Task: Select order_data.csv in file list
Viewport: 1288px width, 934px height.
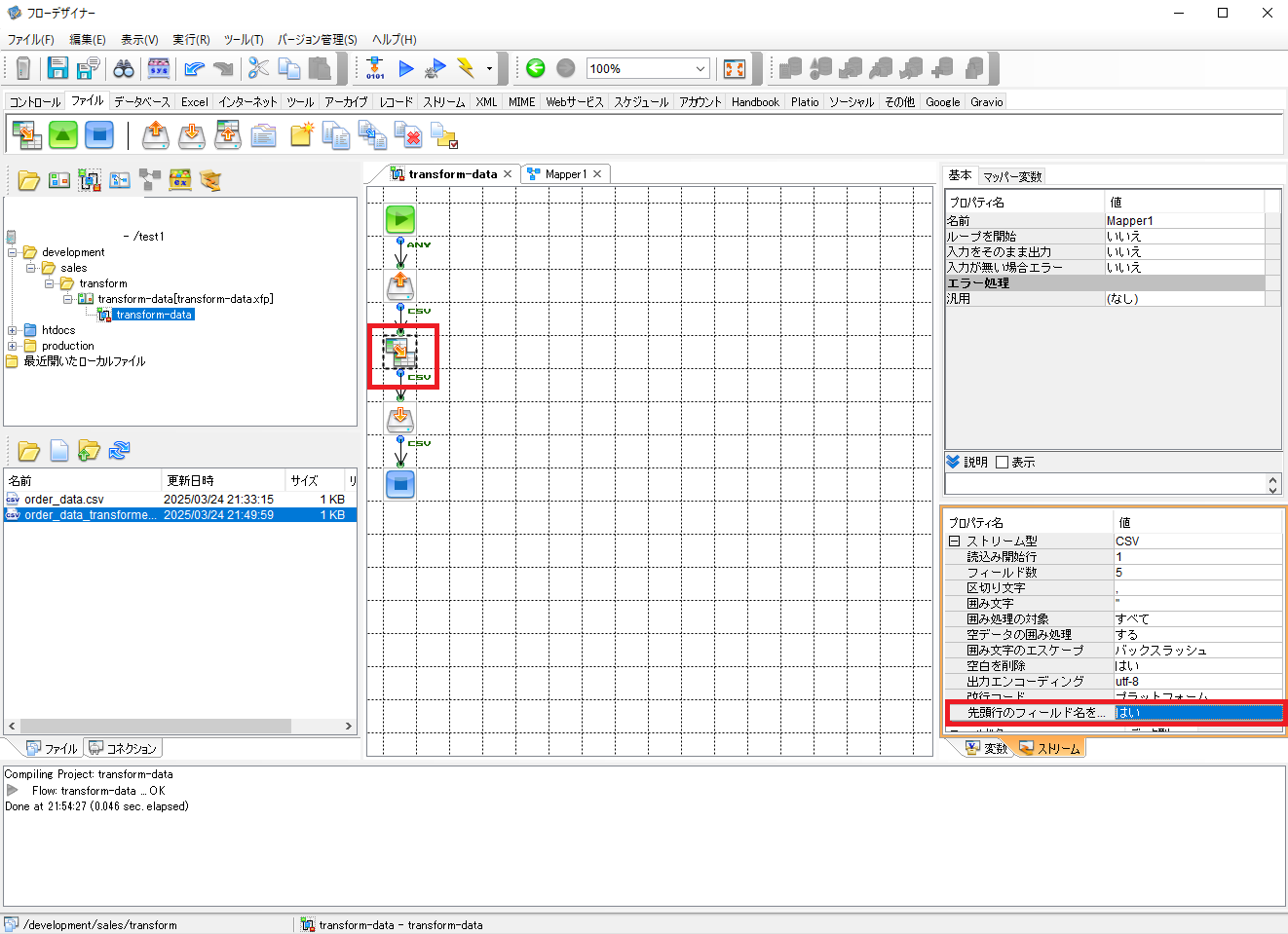Action: (64, 500)
